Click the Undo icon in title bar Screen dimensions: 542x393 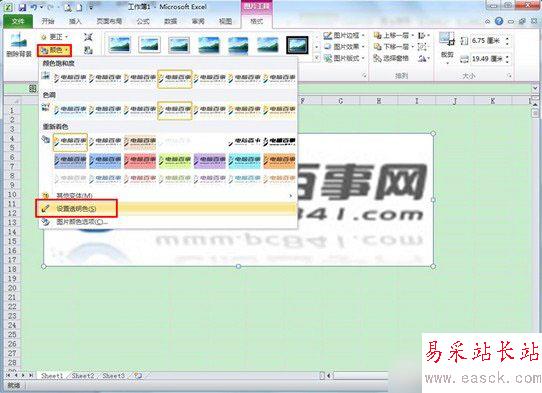point(34,7)
